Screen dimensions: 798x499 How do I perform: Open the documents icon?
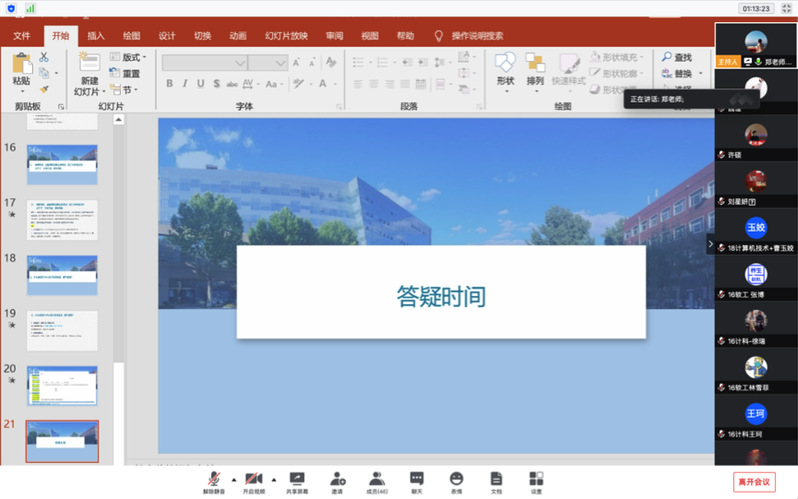tap(496, 480)
